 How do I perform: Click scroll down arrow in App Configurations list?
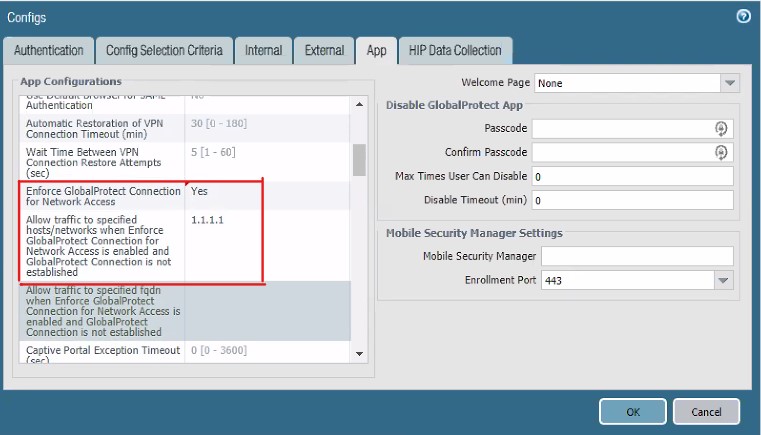click(359, 352)
